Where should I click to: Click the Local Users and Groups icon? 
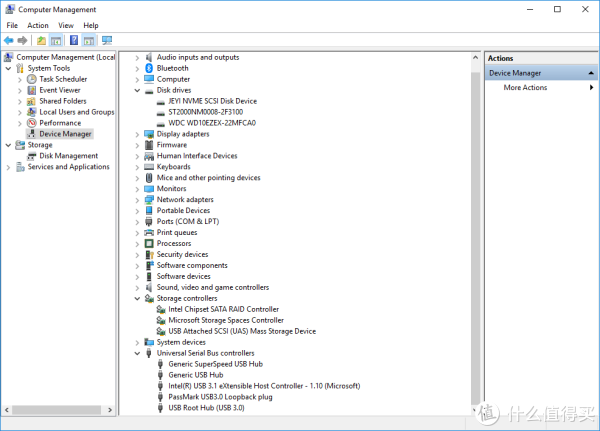31,112
